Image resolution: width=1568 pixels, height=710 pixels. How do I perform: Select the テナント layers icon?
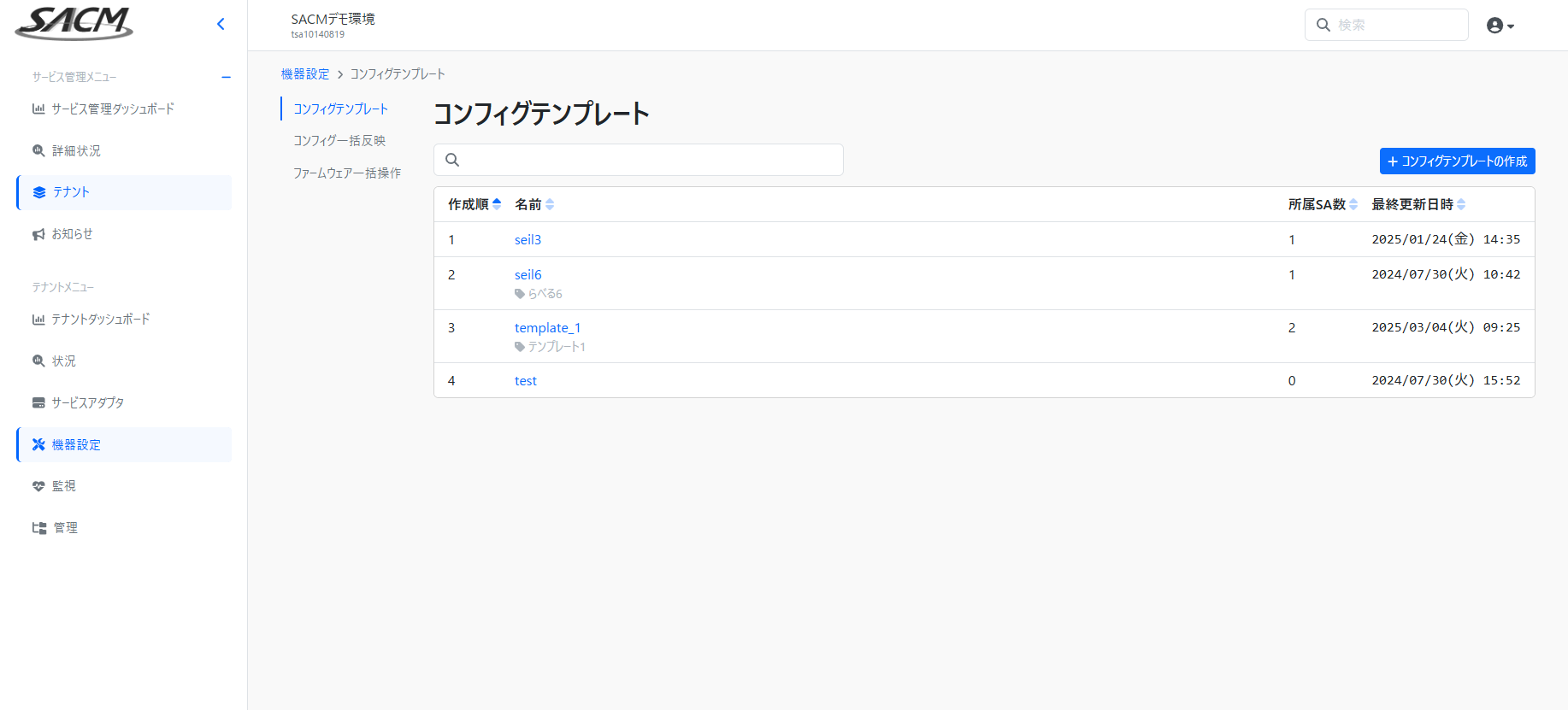[x=39, y=192]
